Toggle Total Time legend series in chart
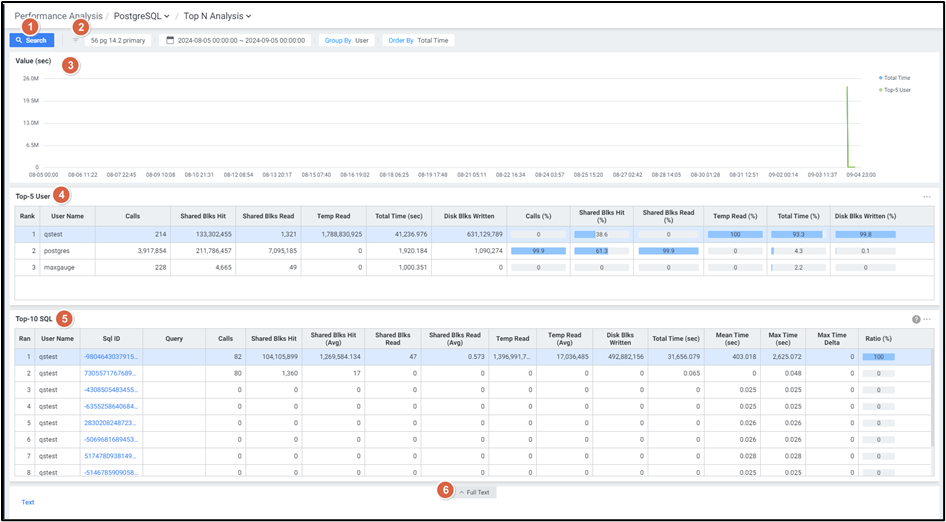The image size is (946, 522). [895, 77]
